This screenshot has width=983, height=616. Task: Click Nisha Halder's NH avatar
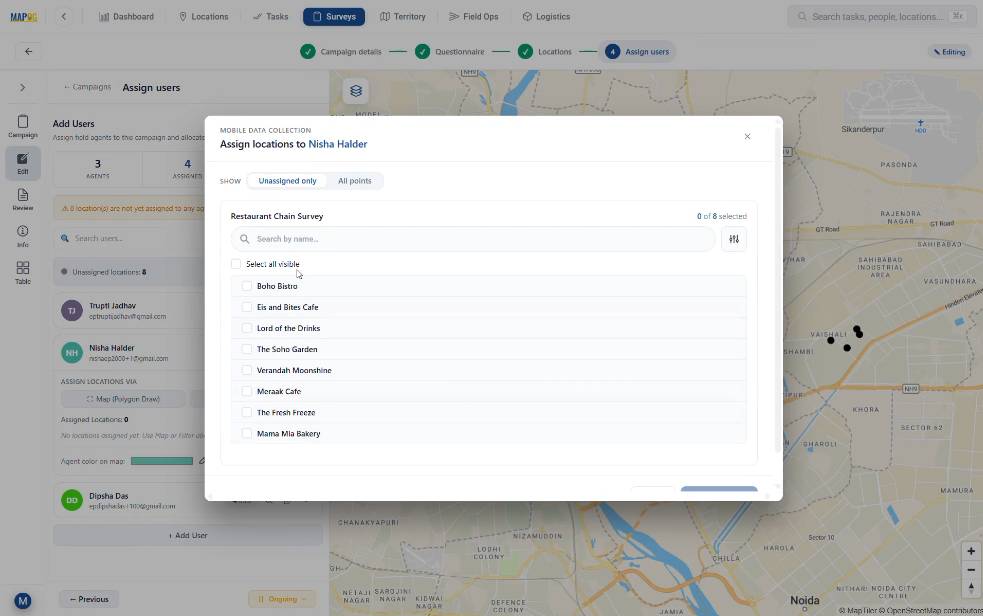click(71, 352)
